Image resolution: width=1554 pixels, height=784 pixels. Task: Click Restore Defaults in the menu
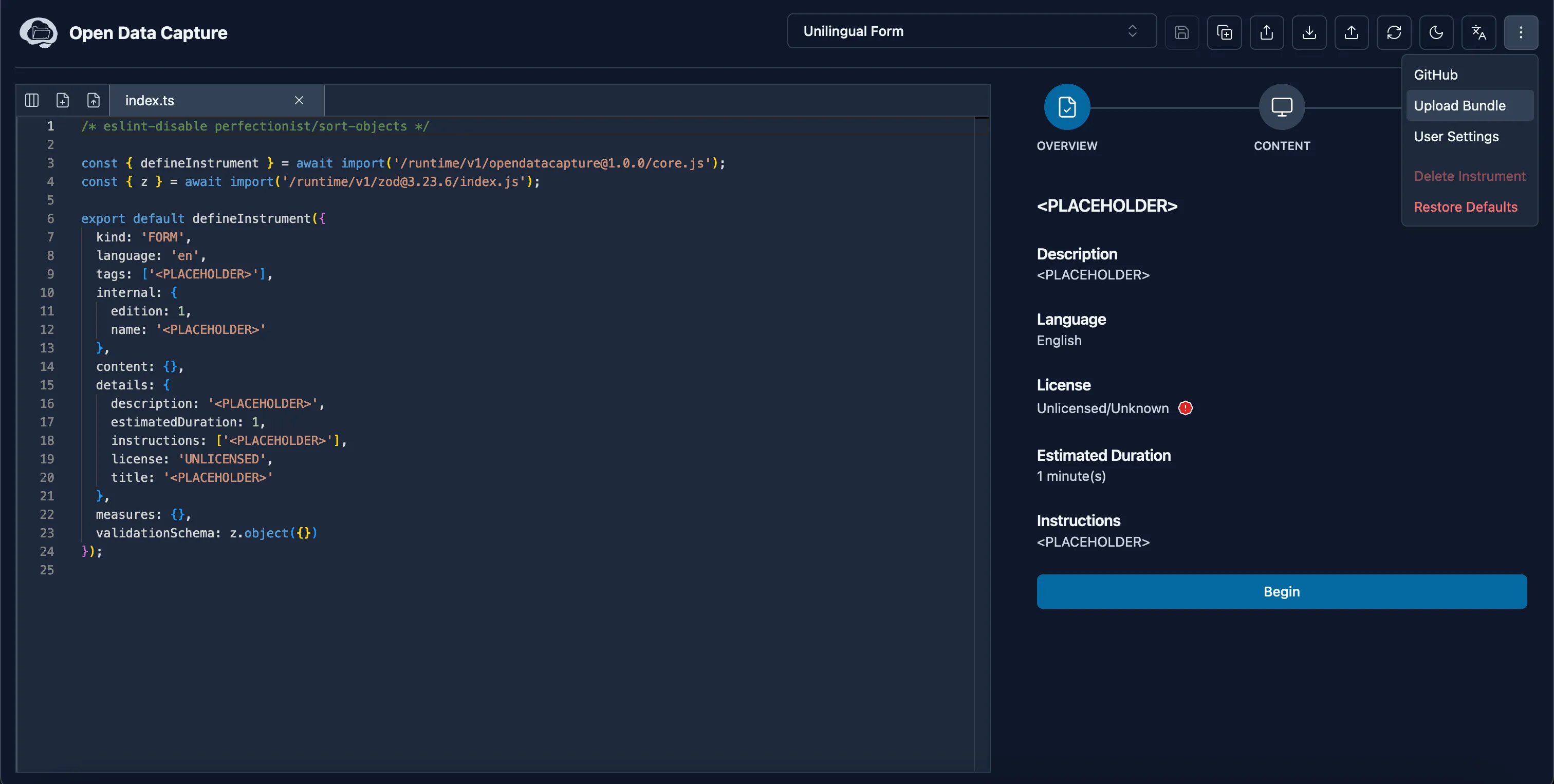click(1465, 207)
